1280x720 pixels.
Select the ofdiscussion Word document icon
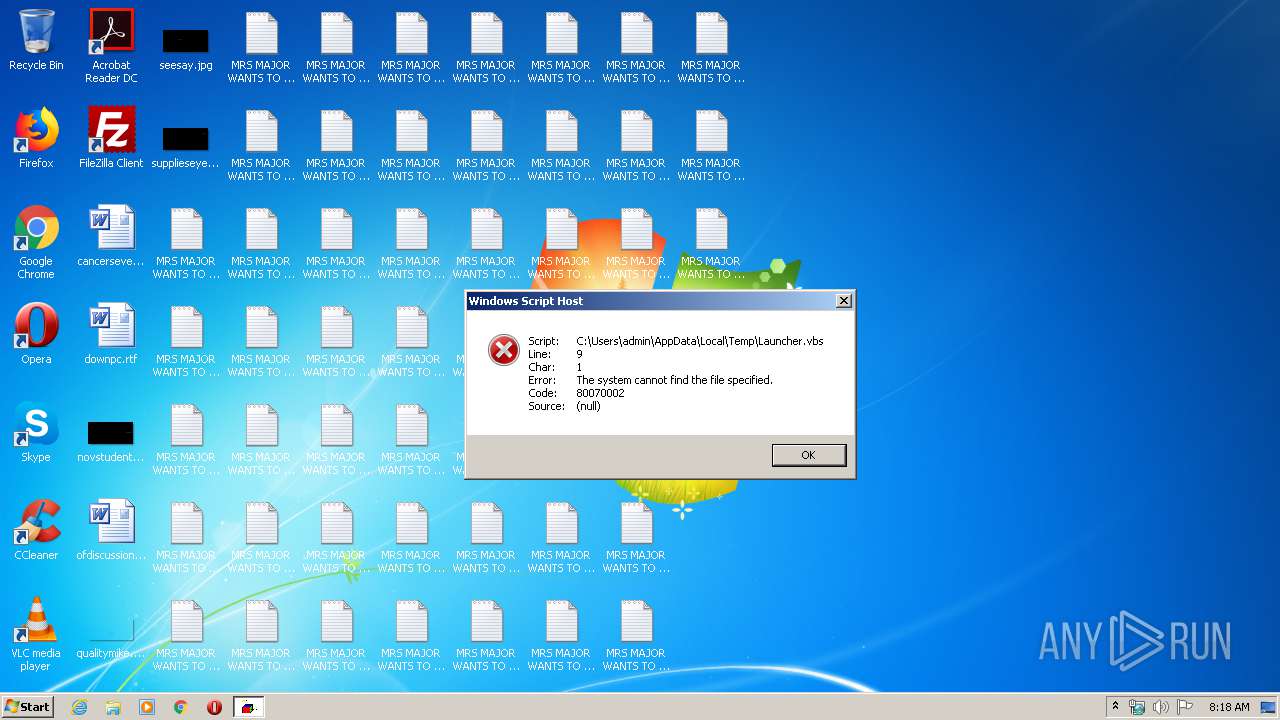[x=111, y=530]
